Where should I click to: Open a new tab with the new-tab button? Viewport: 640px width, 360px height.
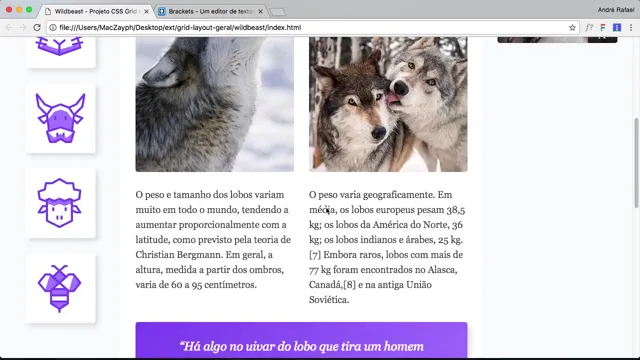coord(278,12)
